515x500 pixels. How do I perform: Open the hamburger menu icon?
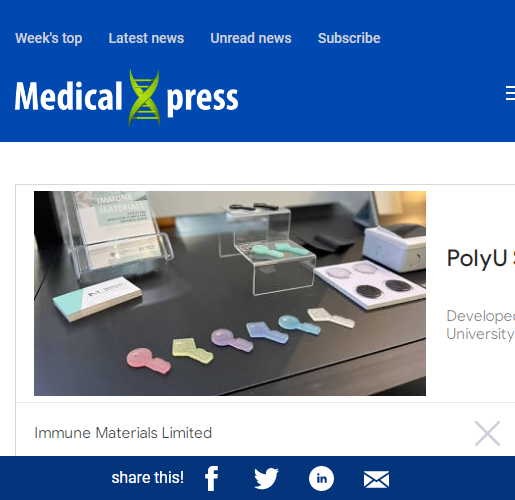510,93
